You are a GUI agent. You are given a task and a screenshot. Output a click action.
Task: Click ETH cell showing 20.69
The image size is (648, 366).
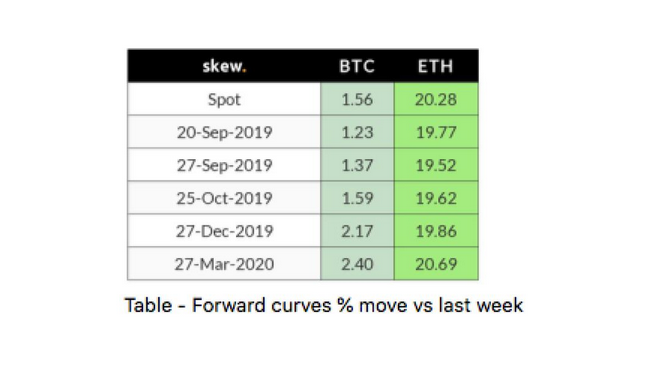pyautogui.click(x=436, y=264)
